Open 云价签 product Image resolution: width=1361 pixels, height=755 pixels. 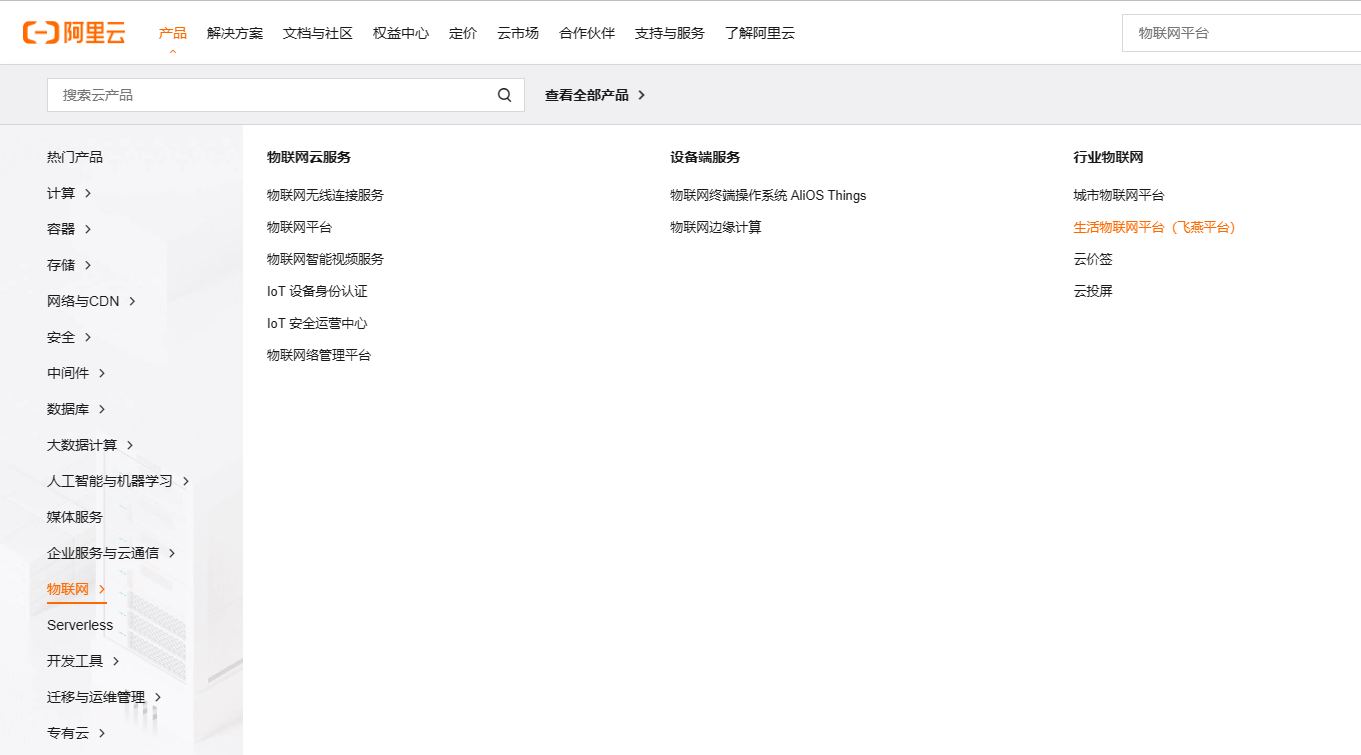1093,259
